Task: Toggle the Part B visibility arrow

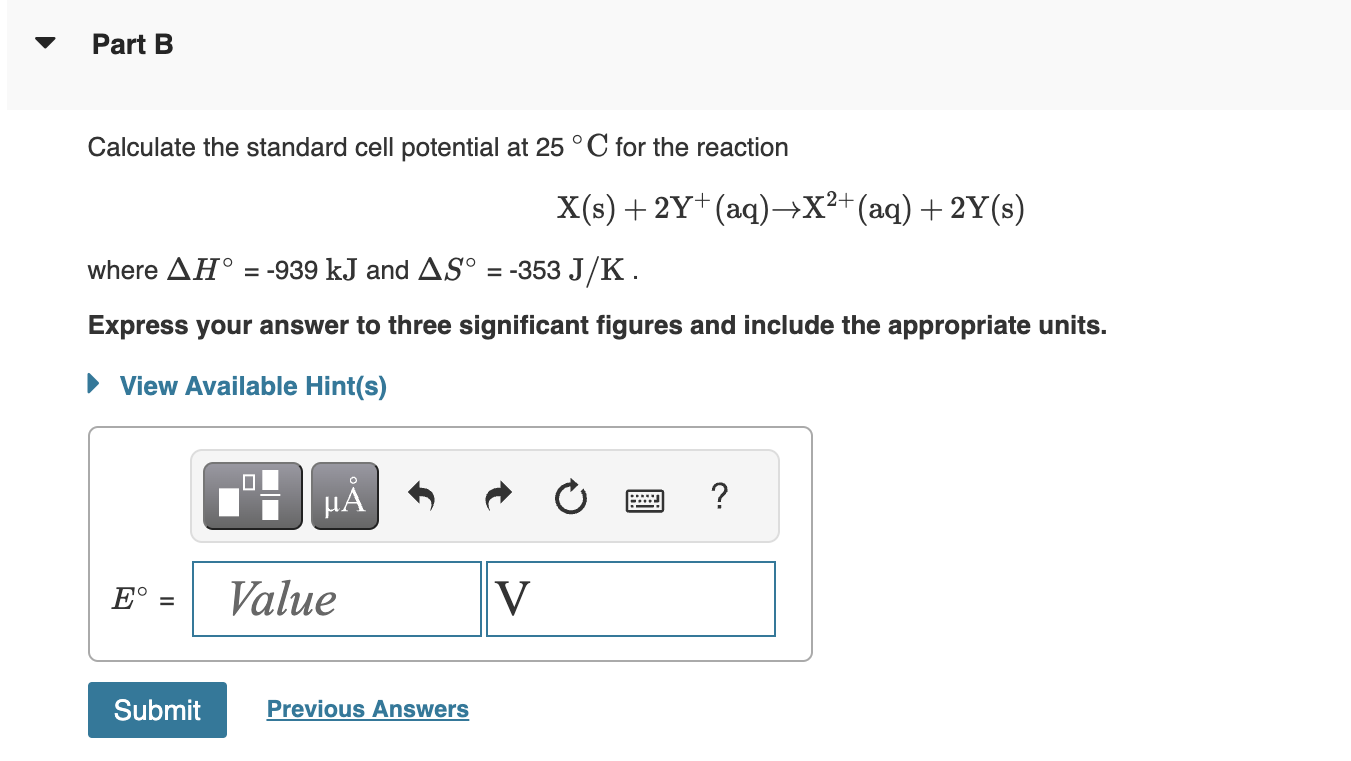Action: tap(45, 42)
